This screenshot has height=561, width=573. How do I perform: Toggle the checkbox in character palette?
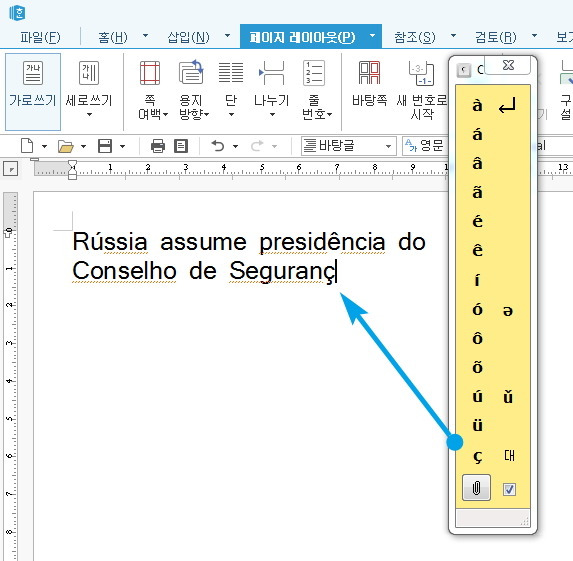[x=509, y=489]
